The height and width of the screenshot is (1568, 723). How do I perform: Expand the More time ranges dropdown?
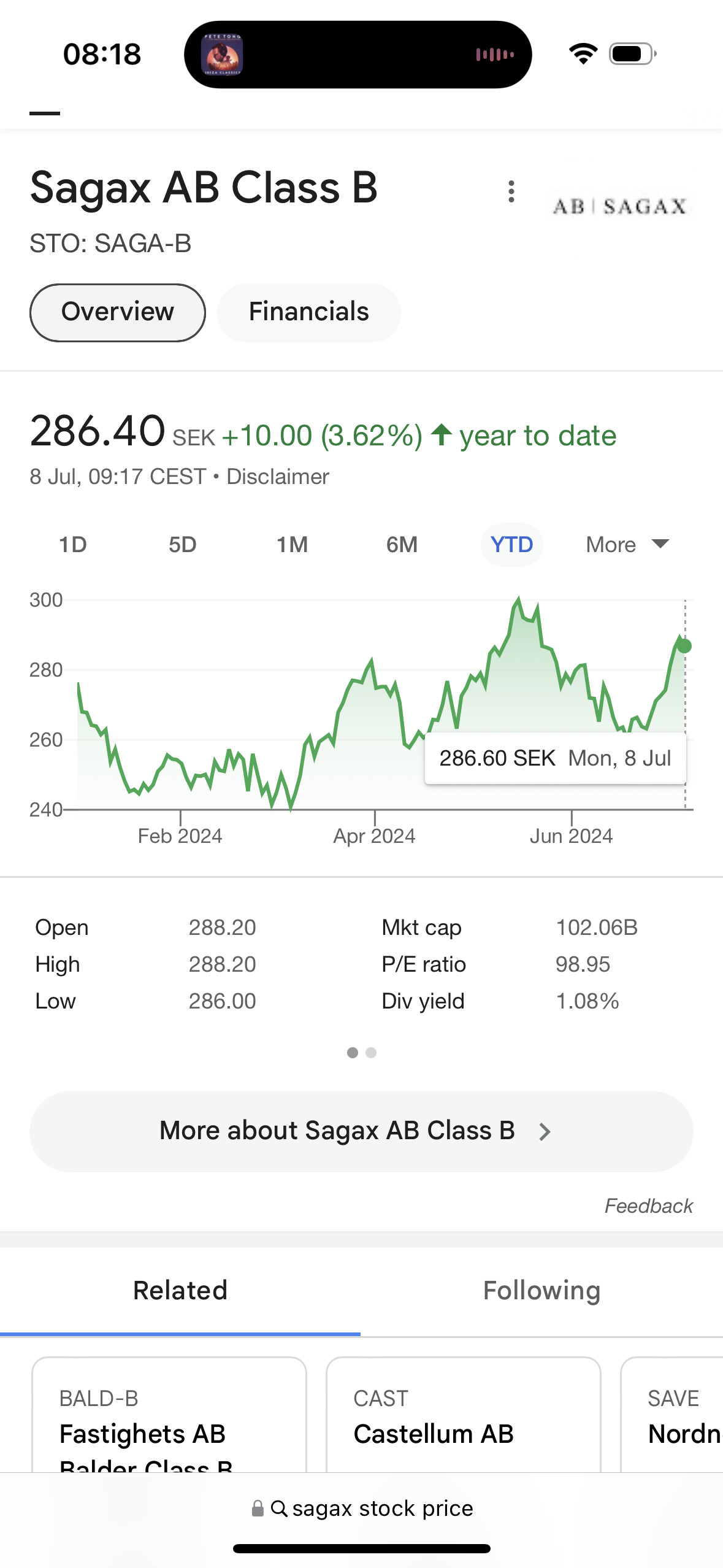[627, 545]
